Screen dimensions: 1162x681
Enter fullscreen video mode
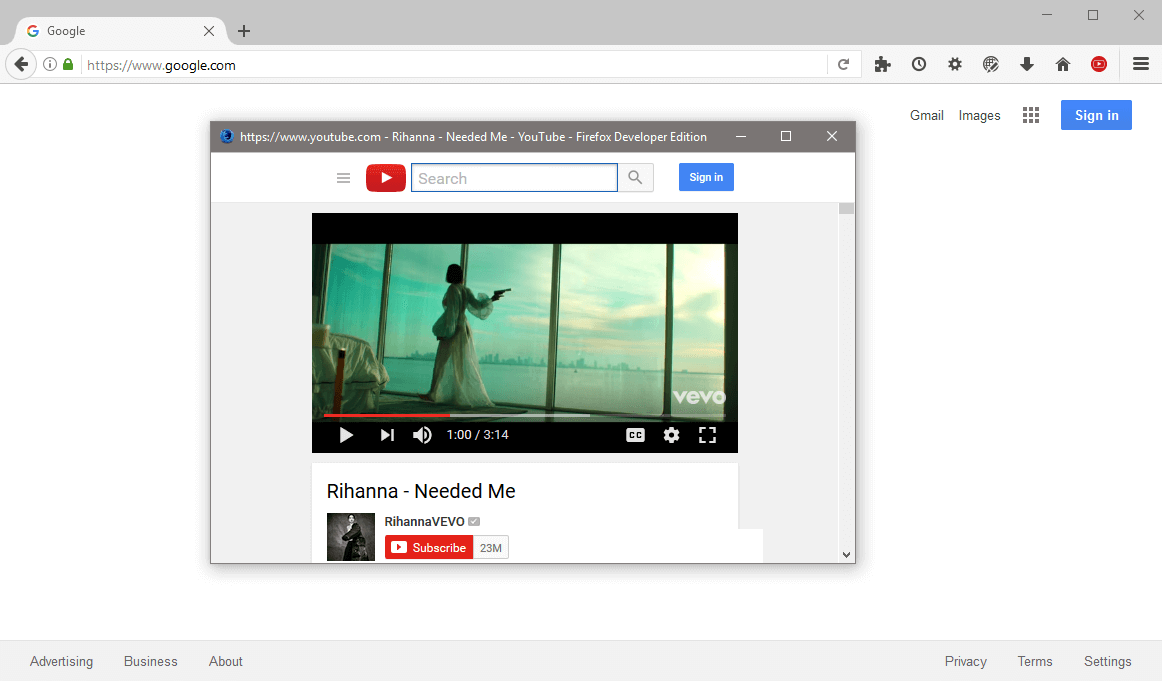708,435
